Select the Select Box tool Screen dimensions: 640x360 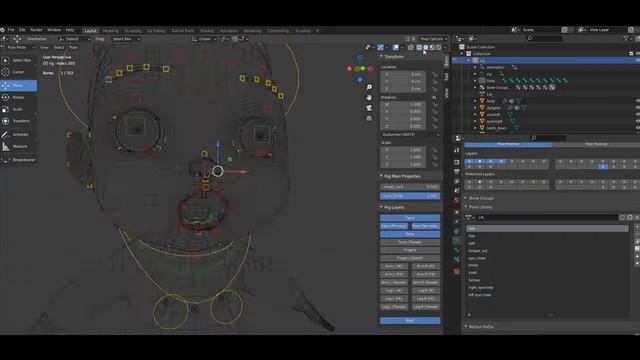click(x=19, y=60)
